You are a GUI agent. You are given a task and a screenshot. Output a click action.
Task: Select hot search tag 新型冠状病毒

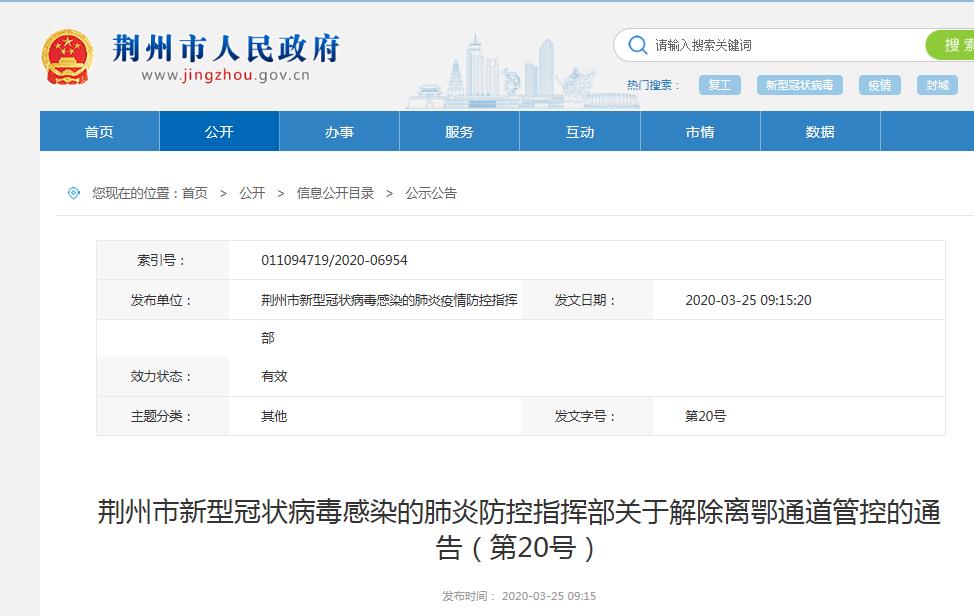point(799,85)
